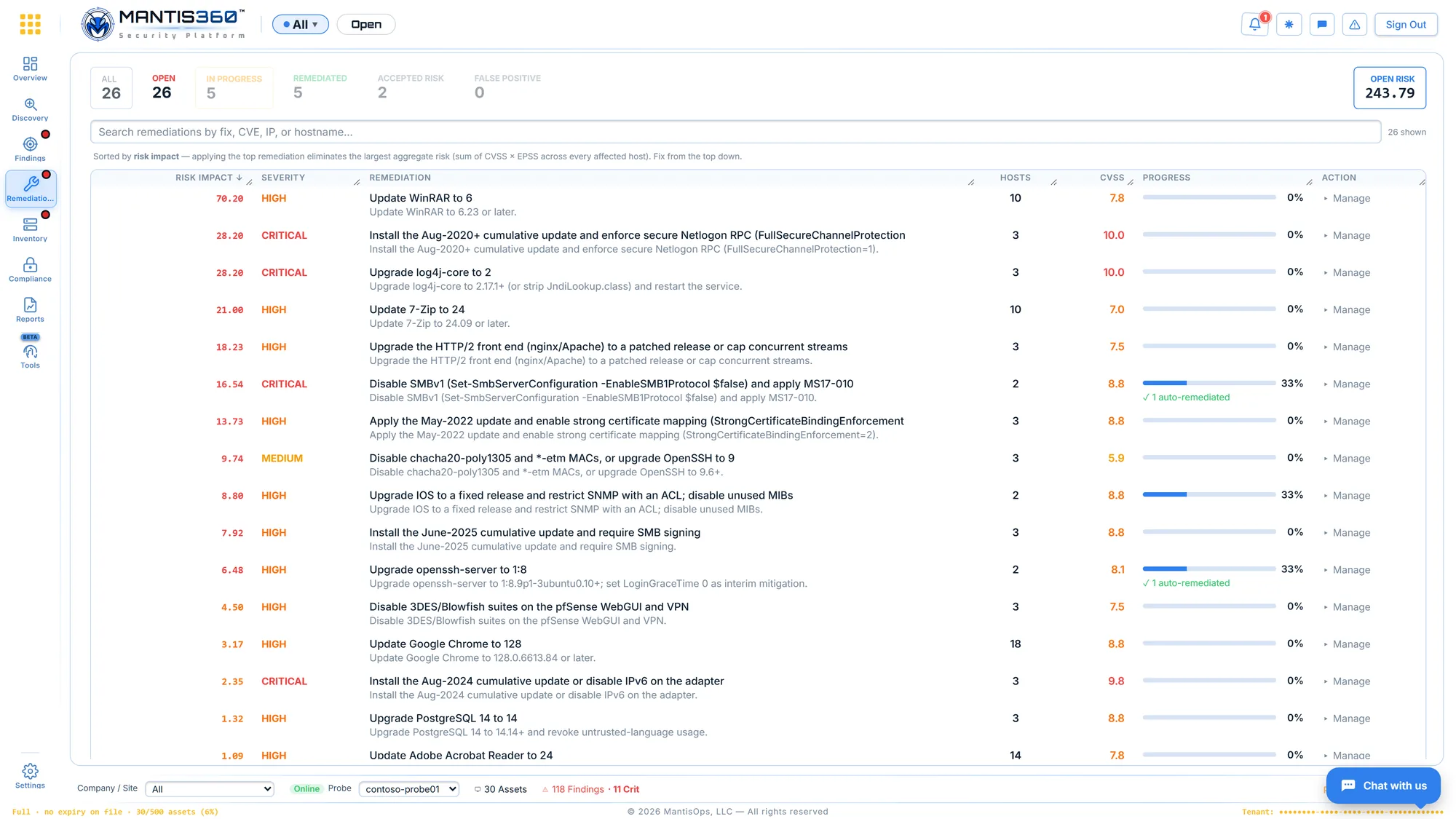Select the ALL 26 tab
The width and height of the screenshot is (1456, 819).
[111, 87]
